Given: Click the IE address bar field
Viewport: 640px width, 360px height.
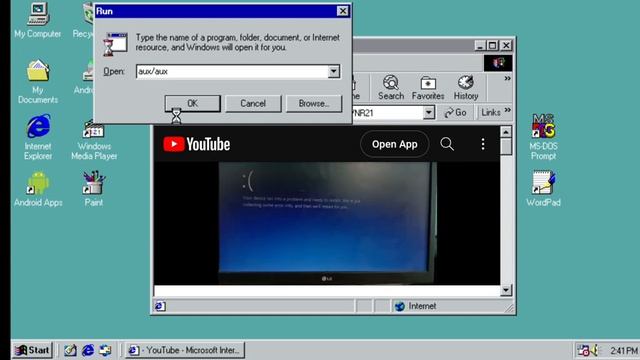Looking at the screenshot, I should click(388, 113).
